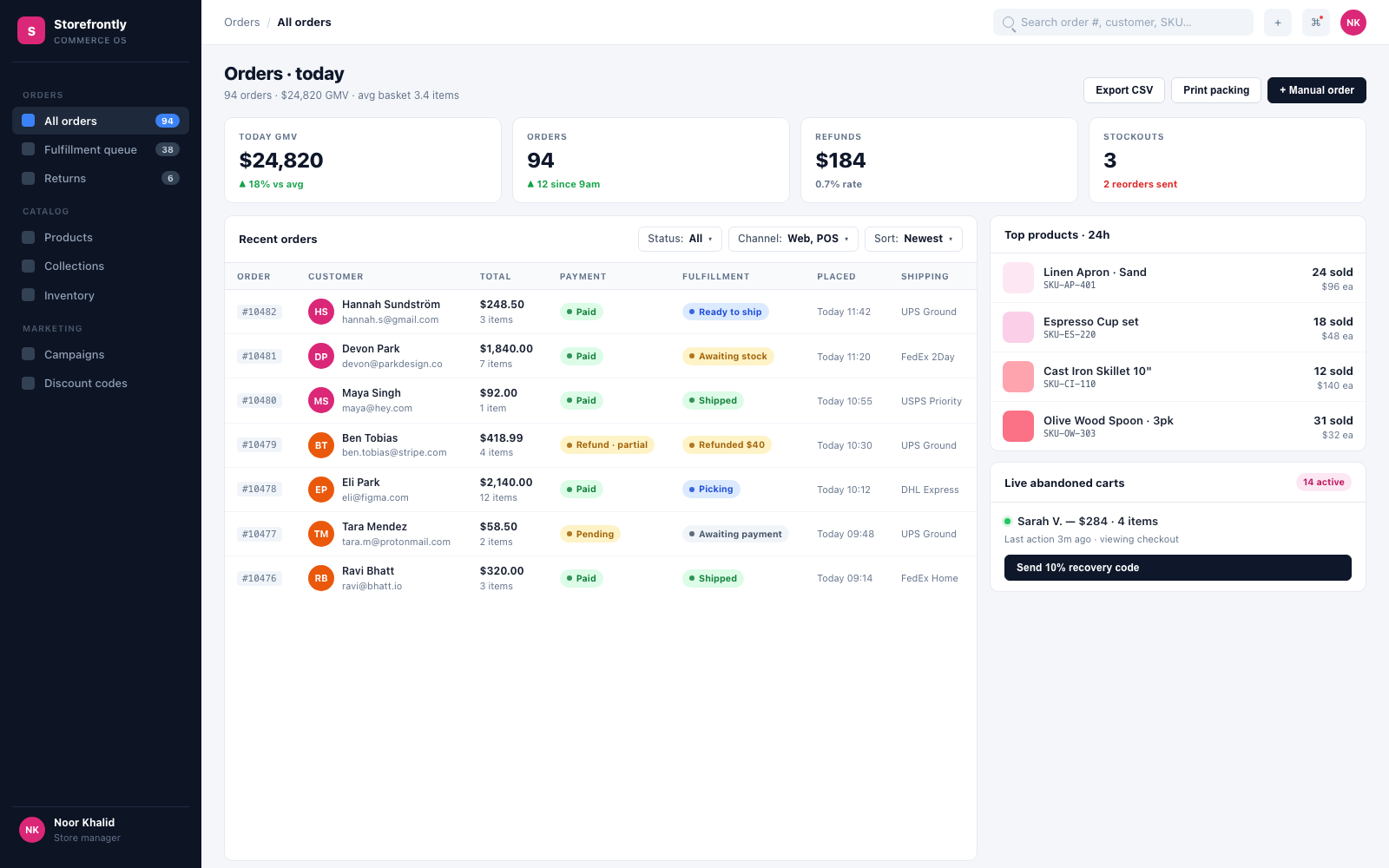Screen dimensions: 1389x868
Task: Click the Orders breadcrumb link
Action: tap(241, 23)
